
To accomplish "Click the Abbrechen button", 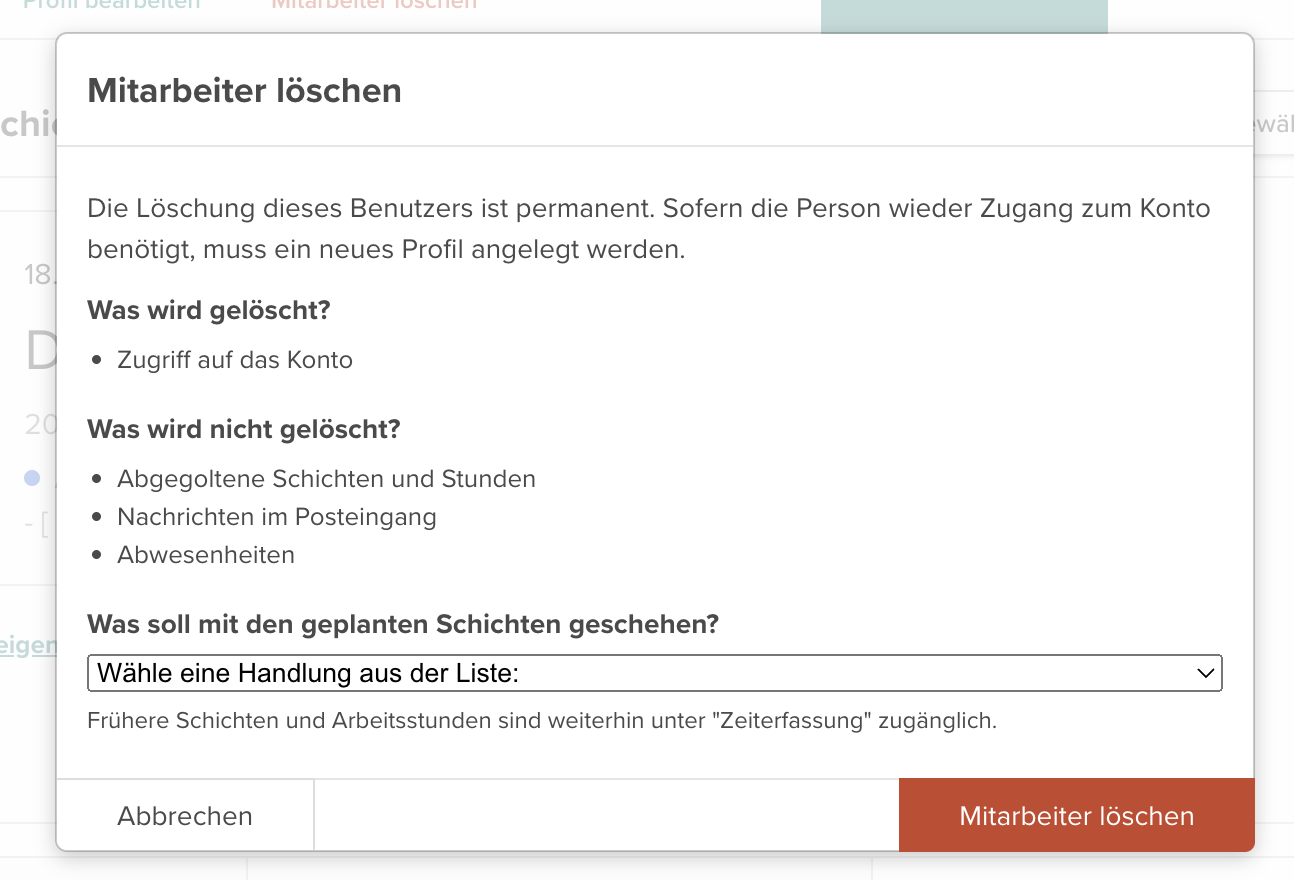I will (x=185, y=816).
